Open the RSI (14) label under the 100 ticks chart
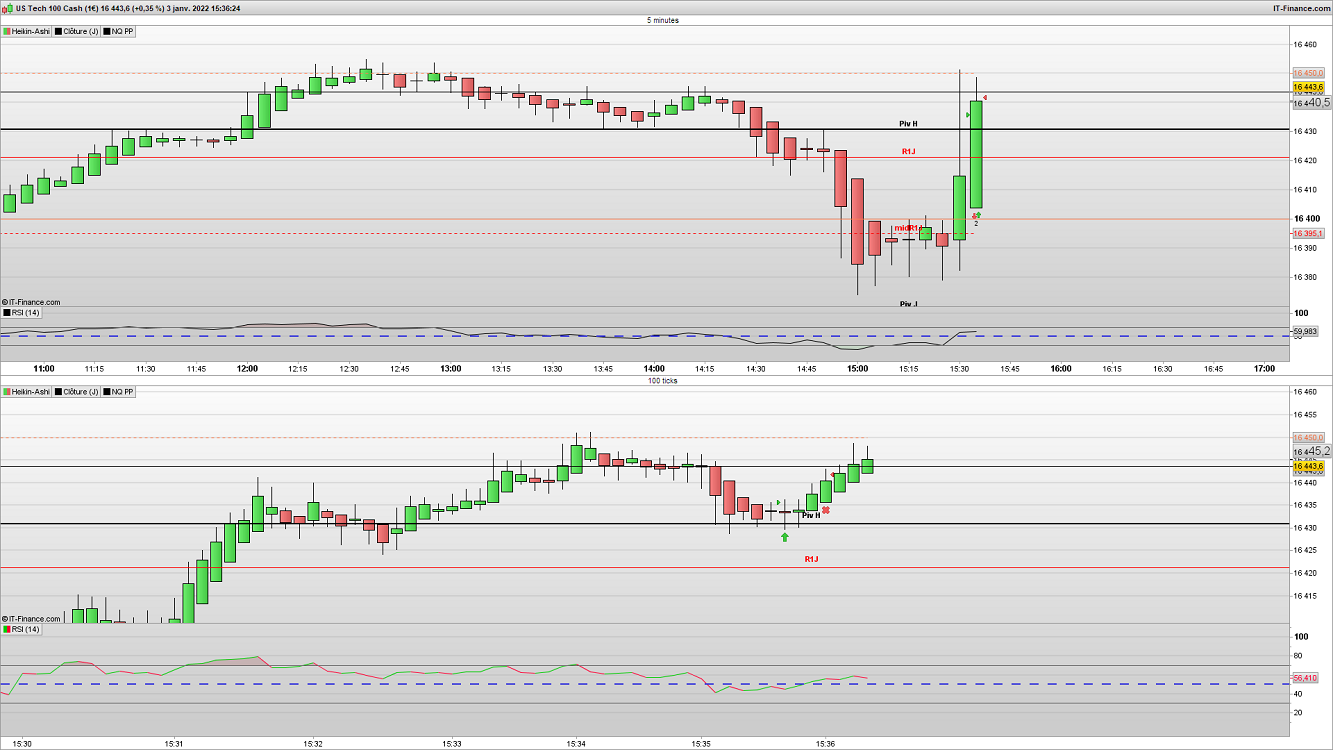 point(22,629)
